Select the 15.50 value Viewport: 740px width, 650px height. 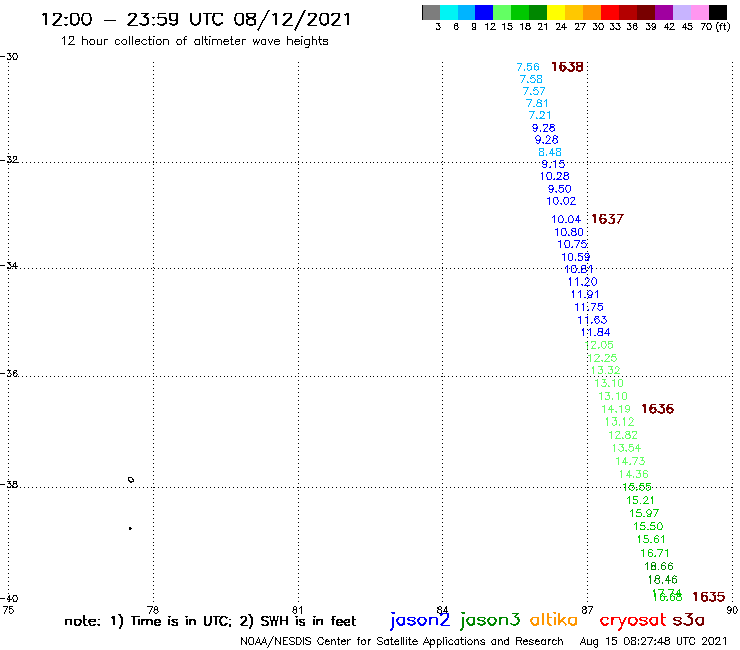[x=648, y=526]
